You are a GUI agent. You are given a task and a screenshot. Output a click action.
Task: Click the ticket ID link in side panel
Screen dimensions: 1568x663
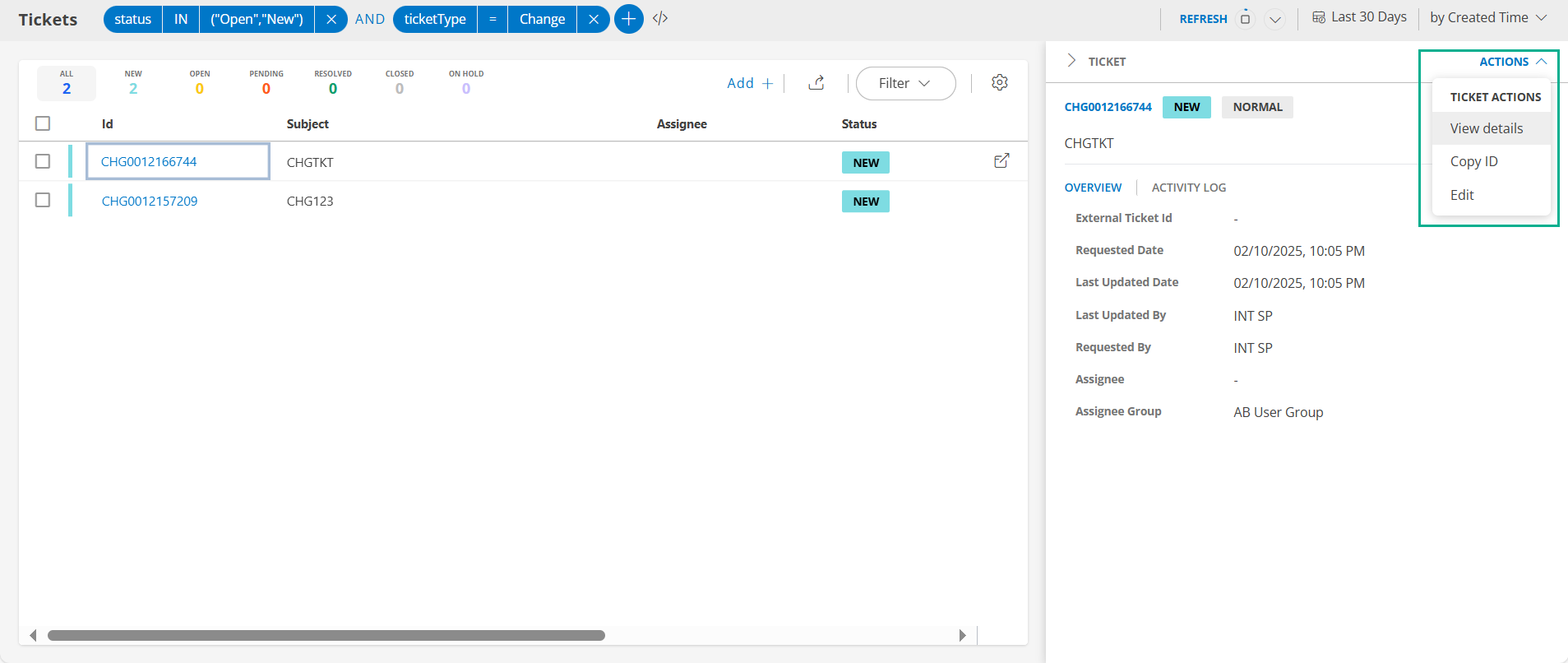point(1108,107)
